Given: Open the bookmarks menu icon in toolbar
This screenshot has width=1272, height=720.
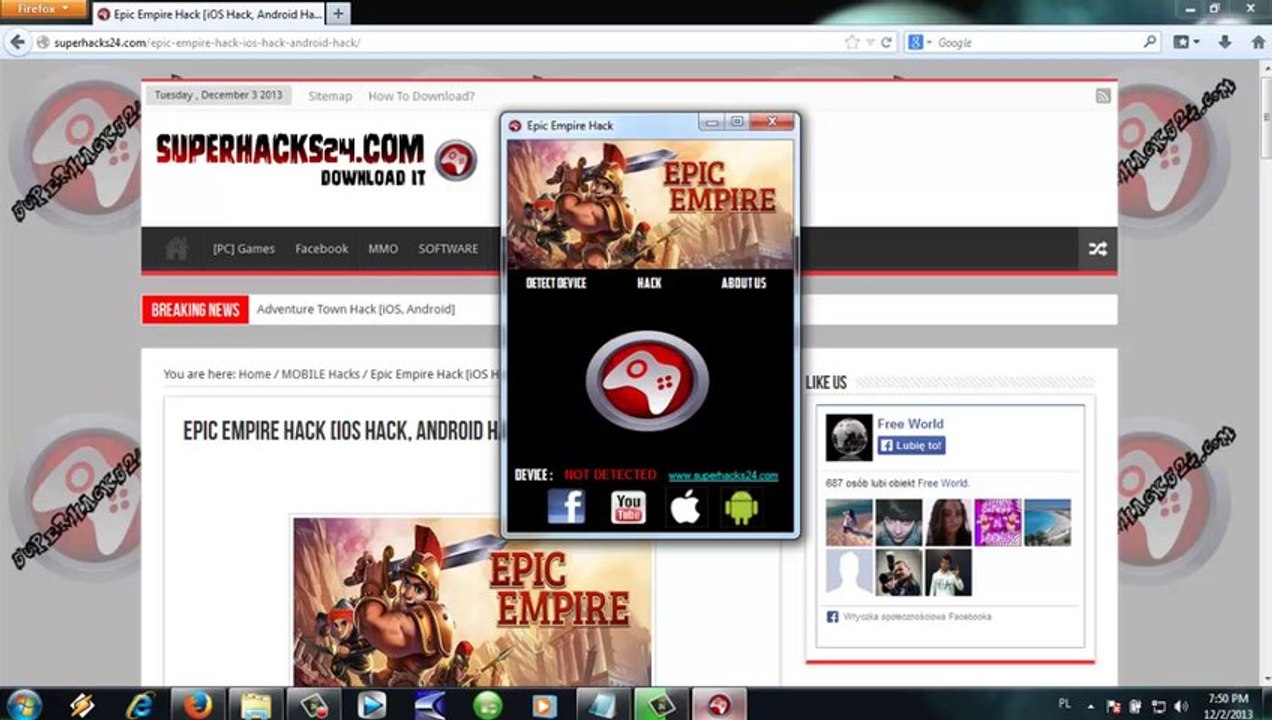Looking at the screenshot, I should (1187, 43).
